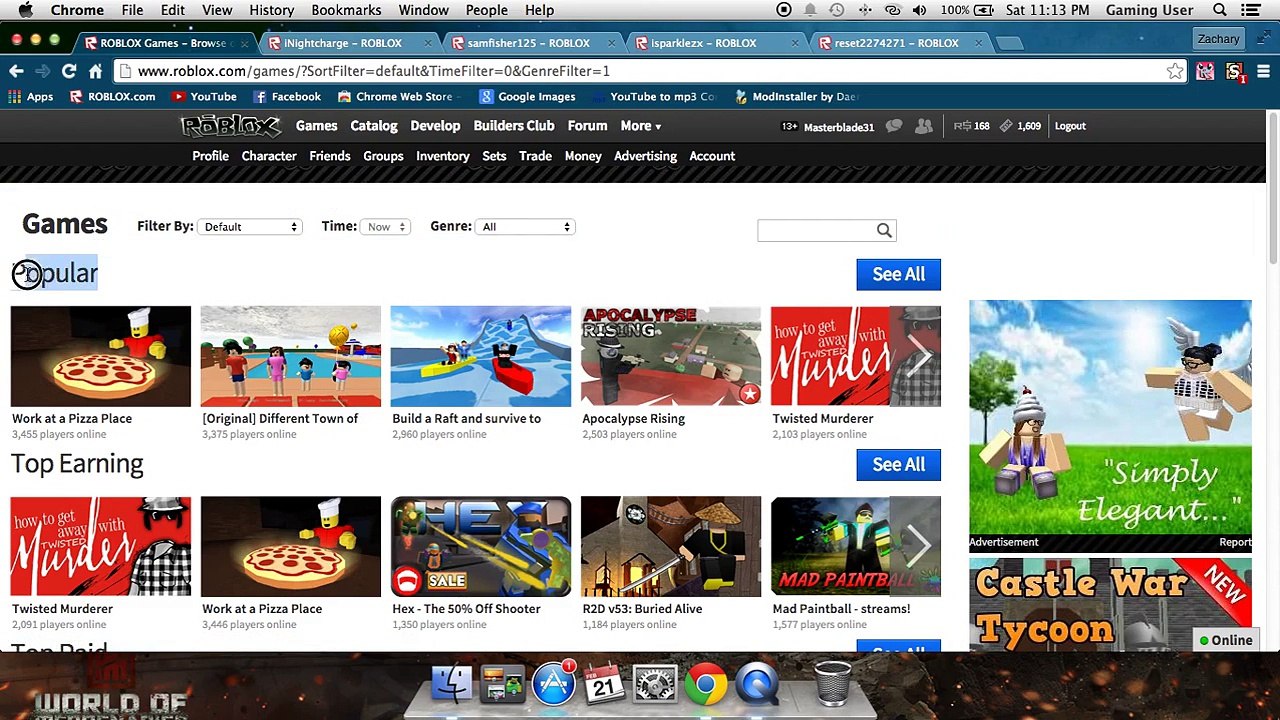Expand the More menu in Roblox navigation
Screen dimensions: 1280x720
click(x=641, y=126)
